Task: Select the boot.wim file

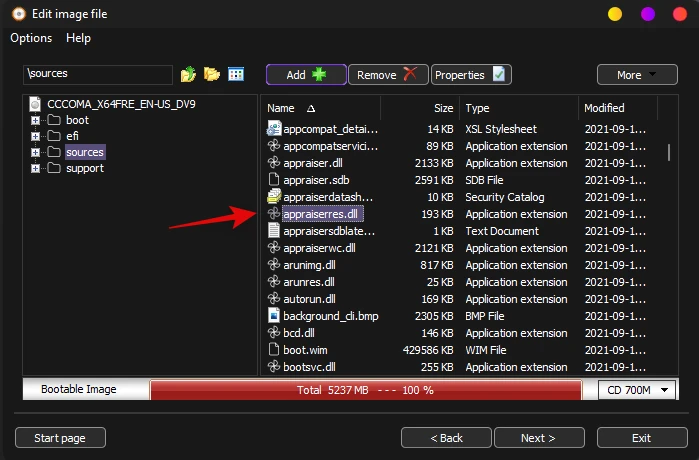Action: pos(304,350)
